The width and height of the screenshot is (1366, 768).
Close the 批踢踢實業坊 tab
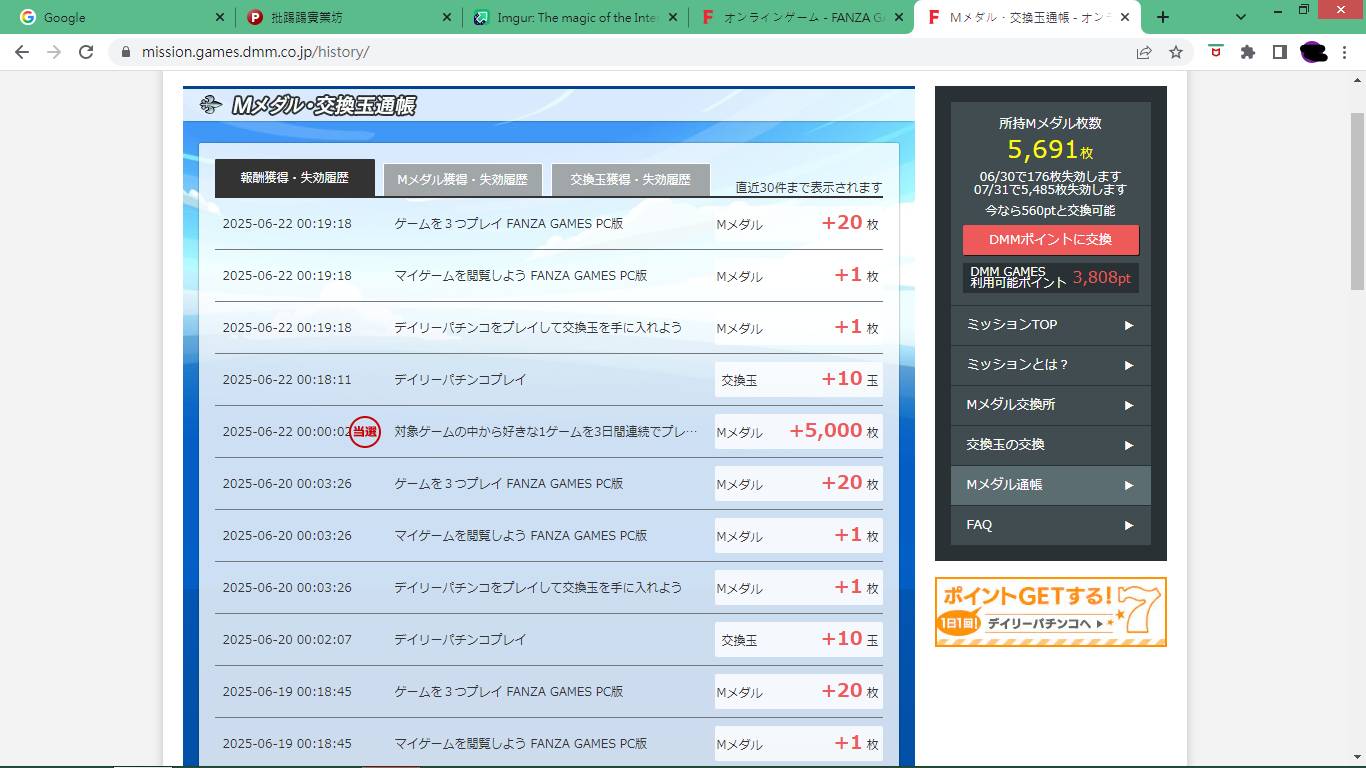tap(447, 17)
